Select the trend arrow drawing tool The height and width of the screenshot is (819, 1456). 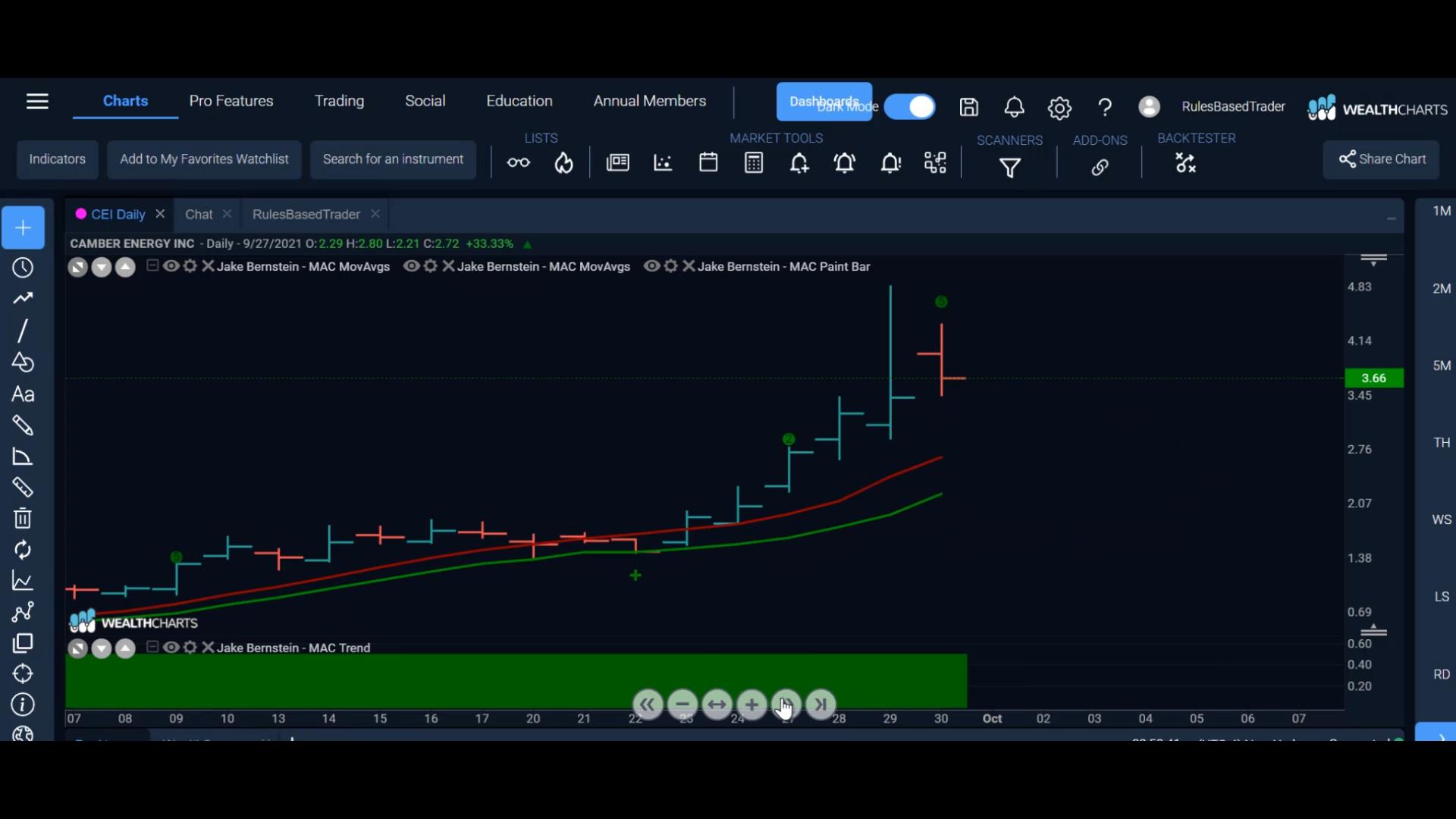[x=23, y=299]
